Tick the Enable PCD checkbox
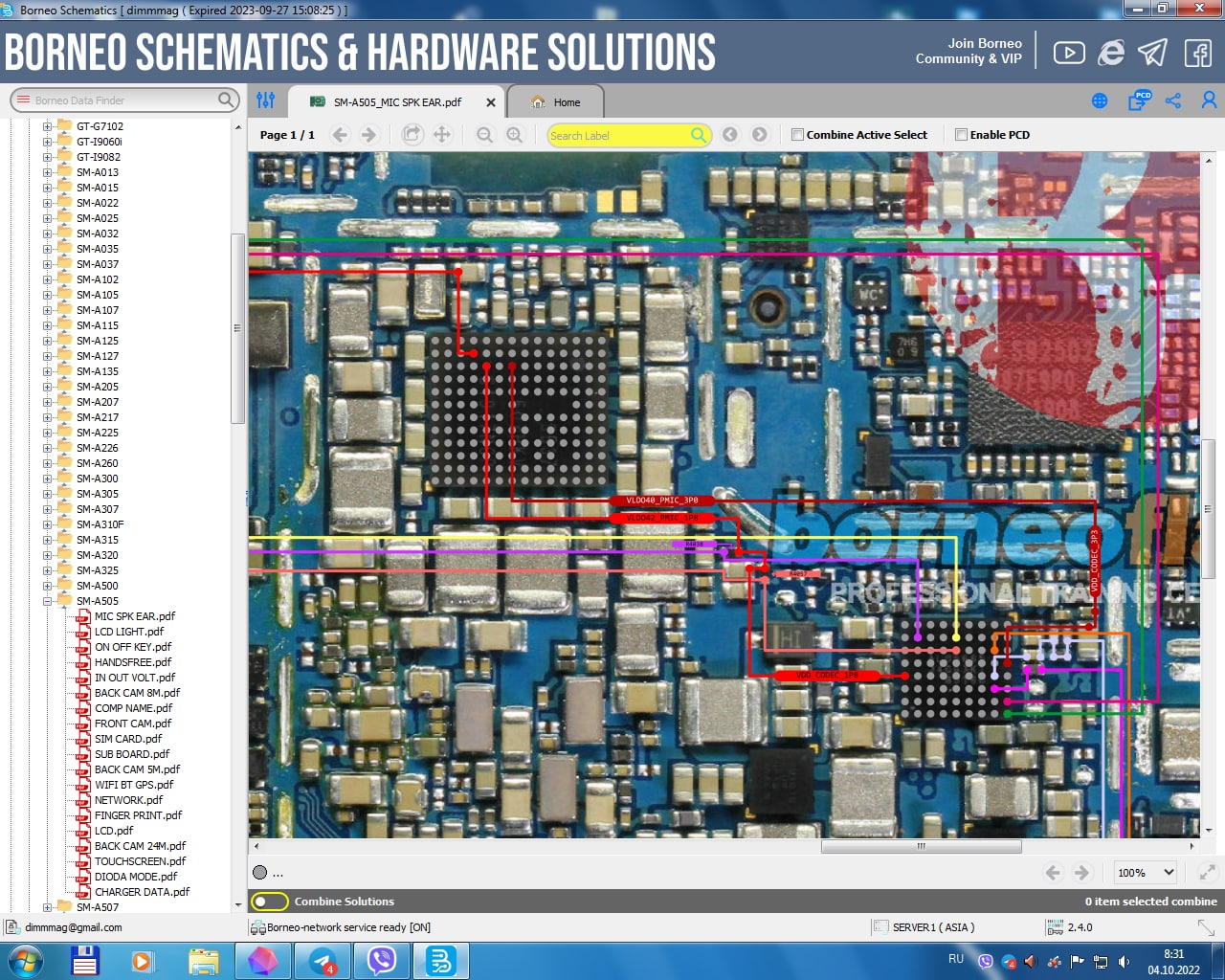Image resolution: width=1225 pixels, height=980 pixels. click(961, 135)
